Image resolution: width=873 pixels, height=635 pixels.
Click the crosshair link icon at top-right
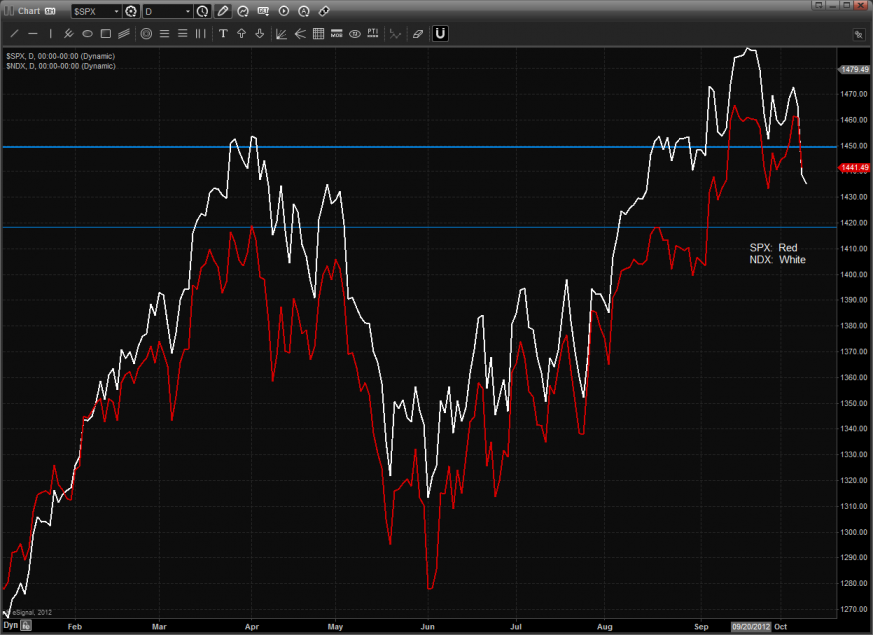coord(859,35)
